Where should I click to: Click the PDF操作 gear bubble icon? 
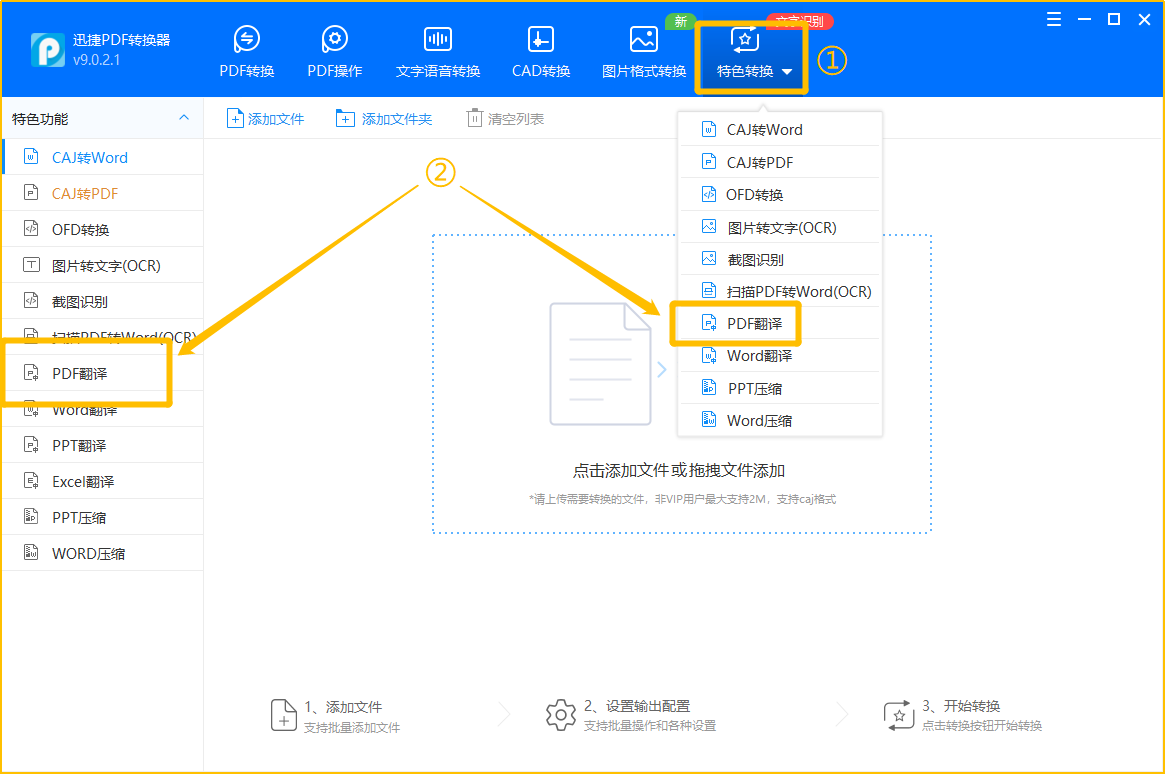pos(334,39)
